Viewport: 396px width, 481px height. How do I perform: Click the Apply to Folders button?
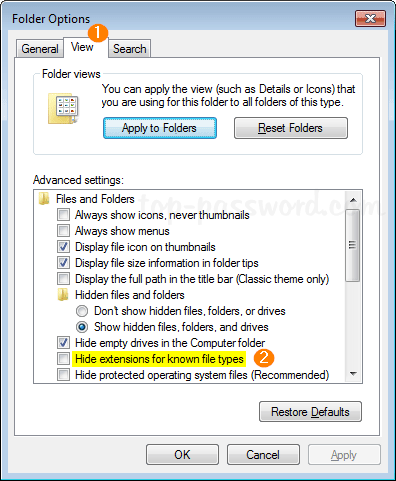(160, 128)
